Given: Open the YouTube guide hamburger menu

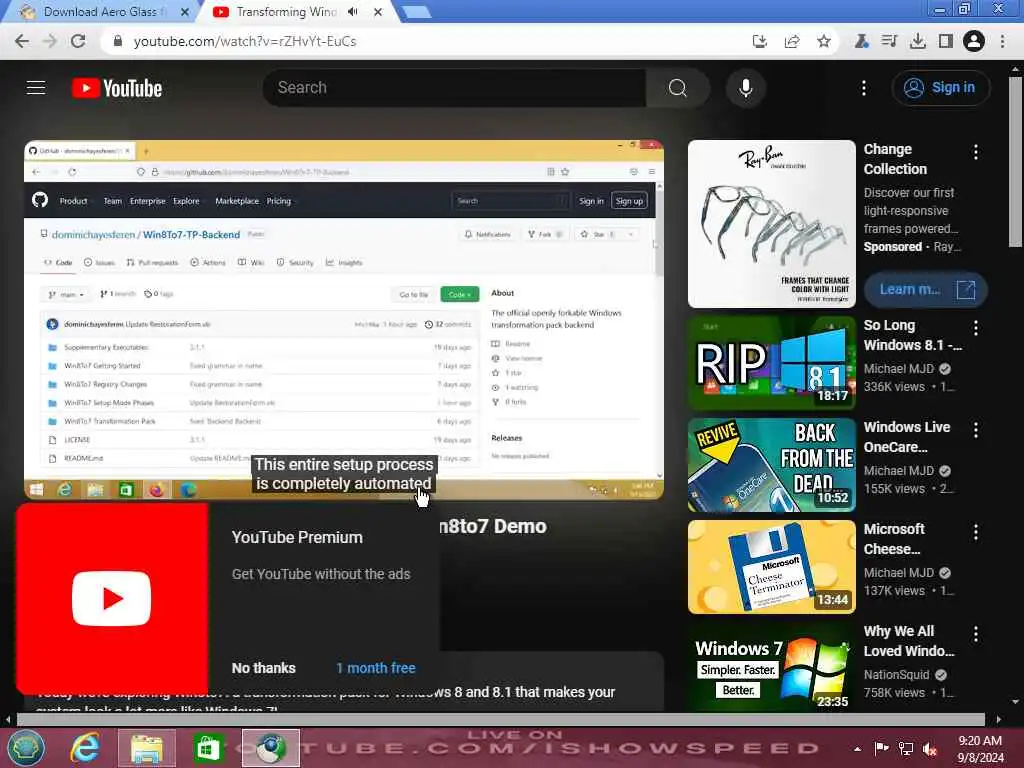Looking at the screenshot, I should coord(36,88).
